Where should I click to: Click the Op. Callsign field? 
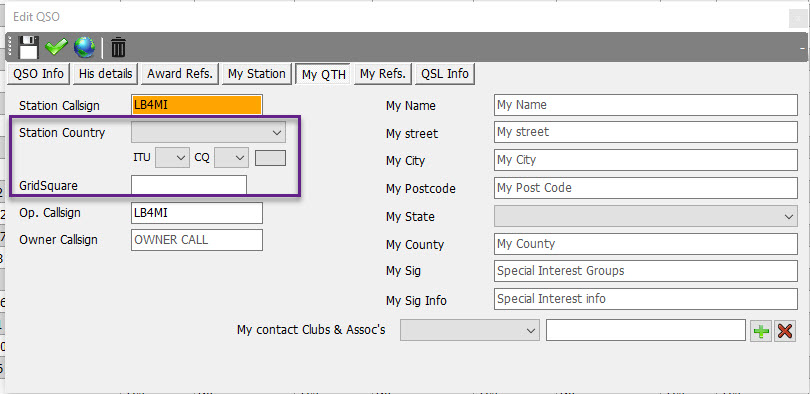coord(197,213)
